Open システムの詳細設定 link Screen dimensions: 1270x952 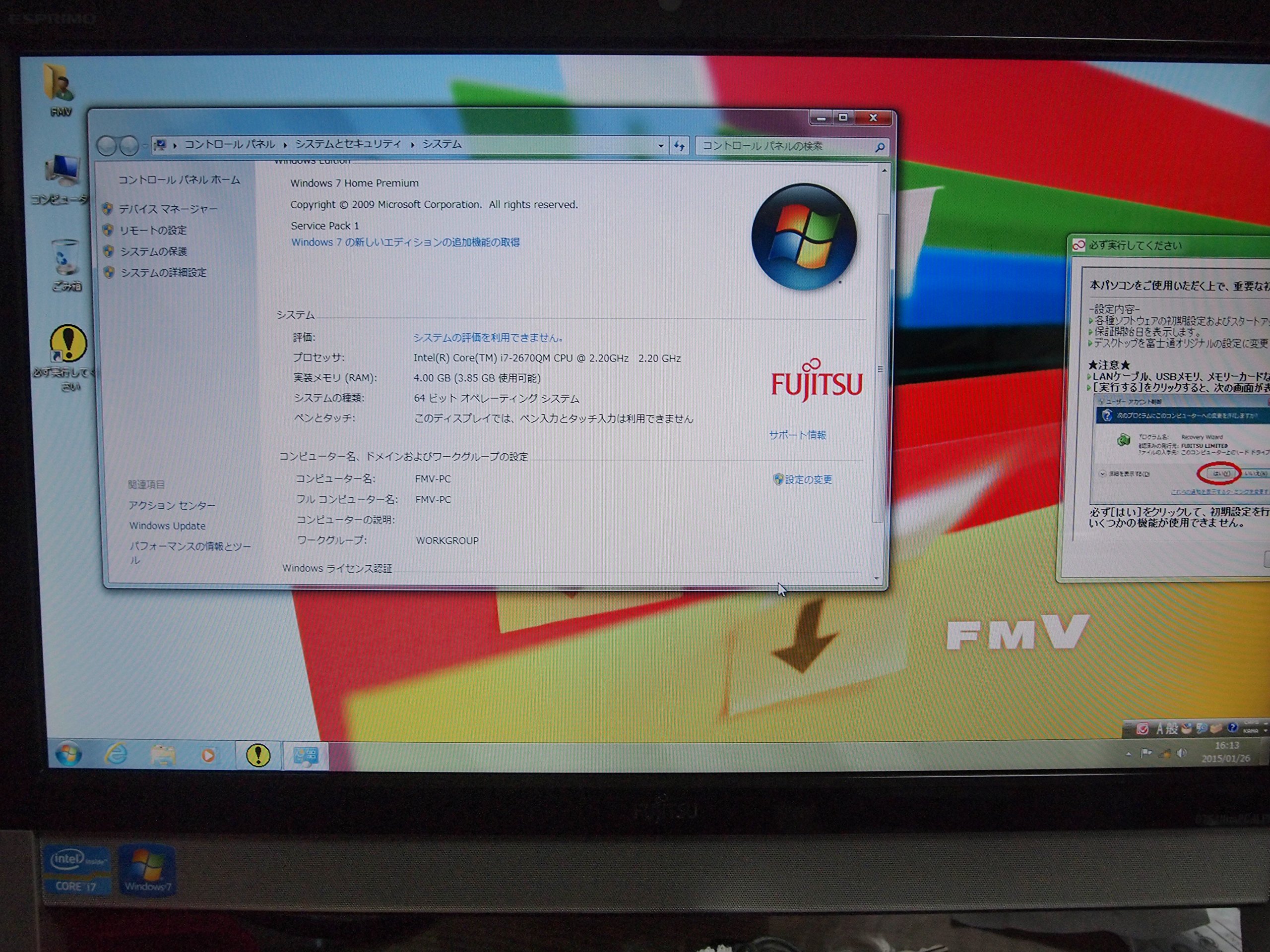point(164,273)
